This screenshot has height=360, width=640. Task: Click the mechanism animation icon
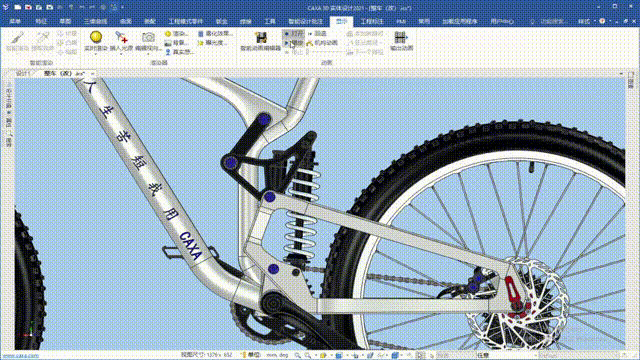(322, 43)
